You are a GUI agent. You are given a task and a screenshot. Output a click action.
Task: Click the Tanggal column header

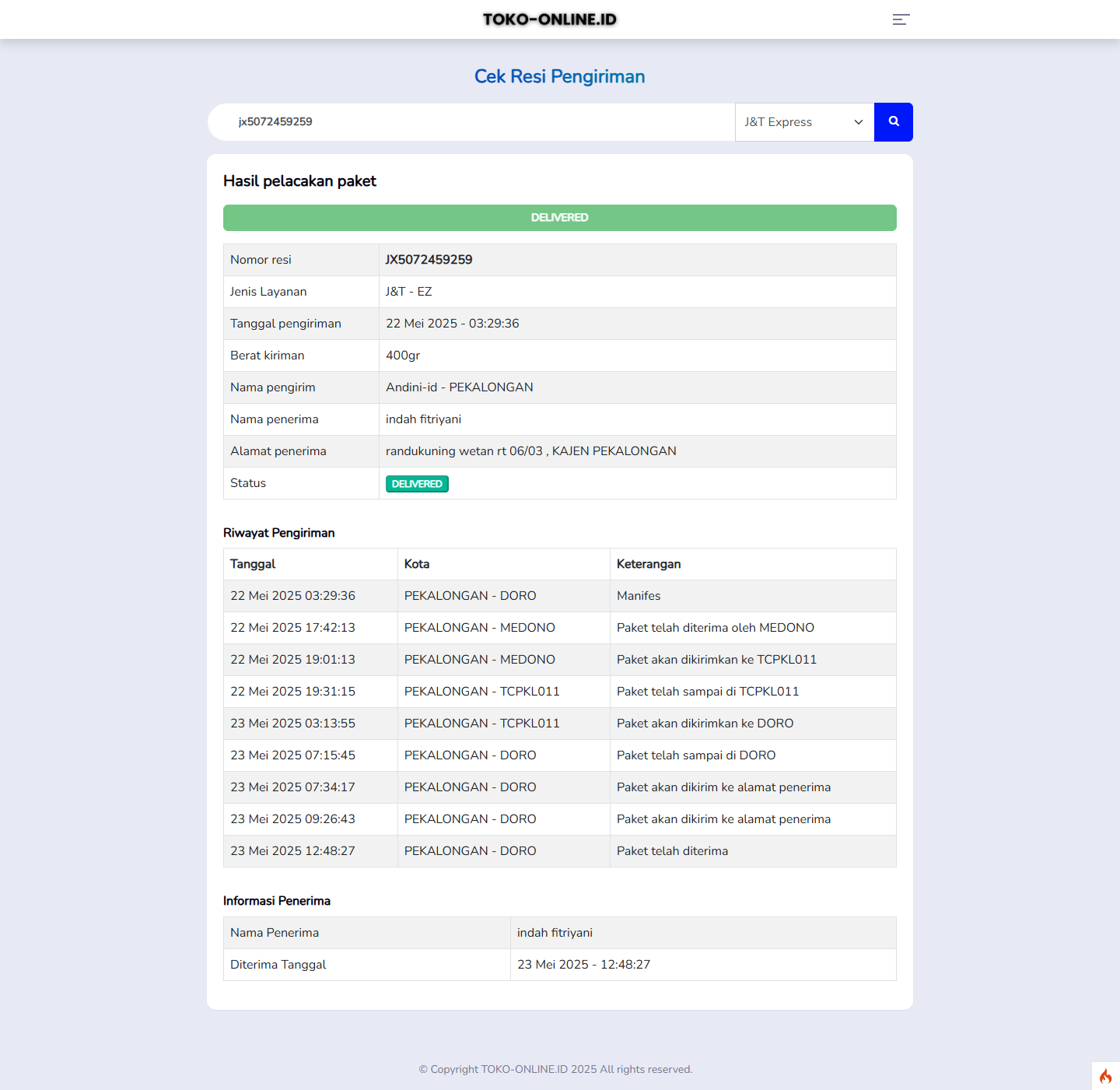[253, 564]
